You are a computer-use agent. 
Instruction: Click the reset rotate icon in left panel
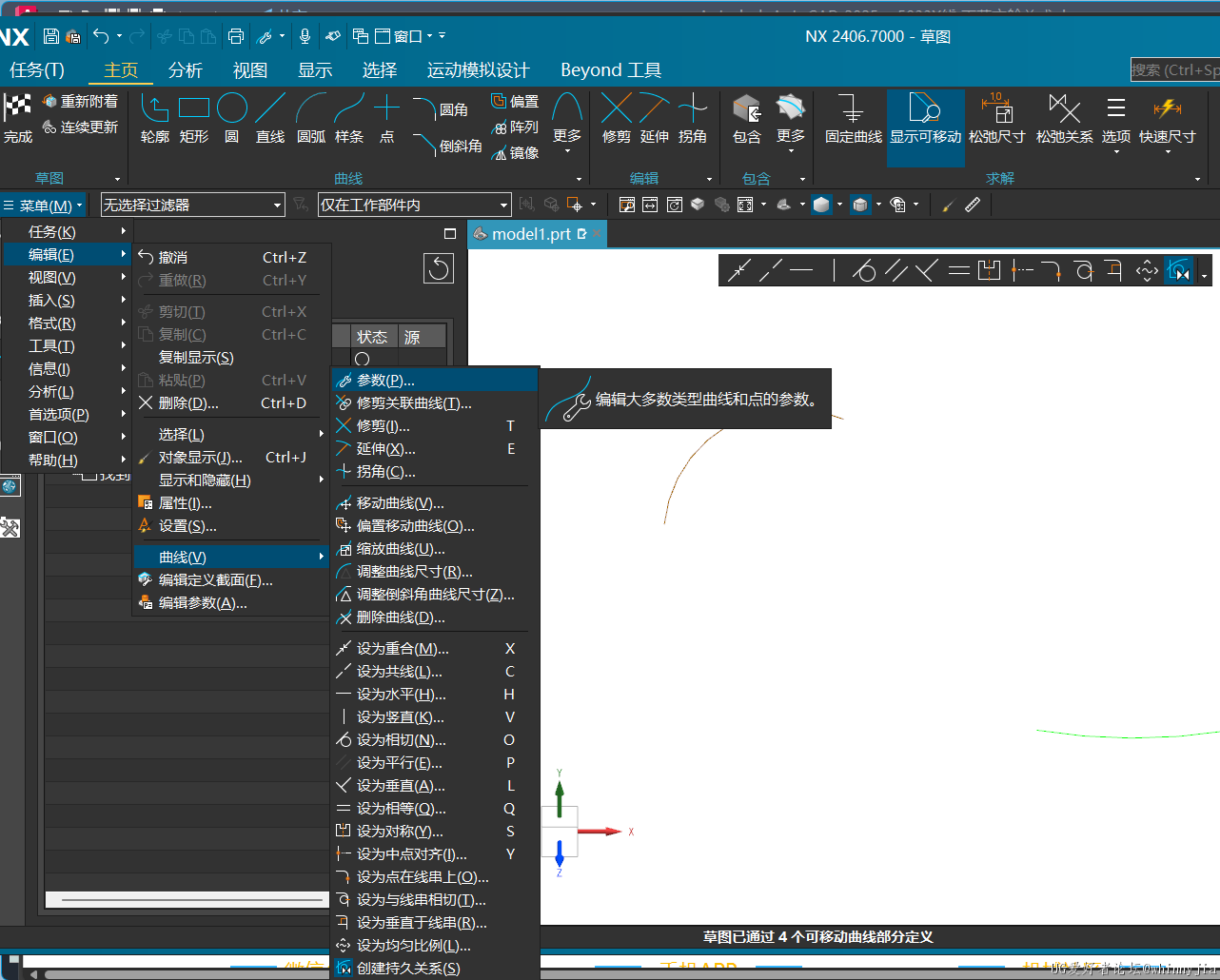pos(439,268)
